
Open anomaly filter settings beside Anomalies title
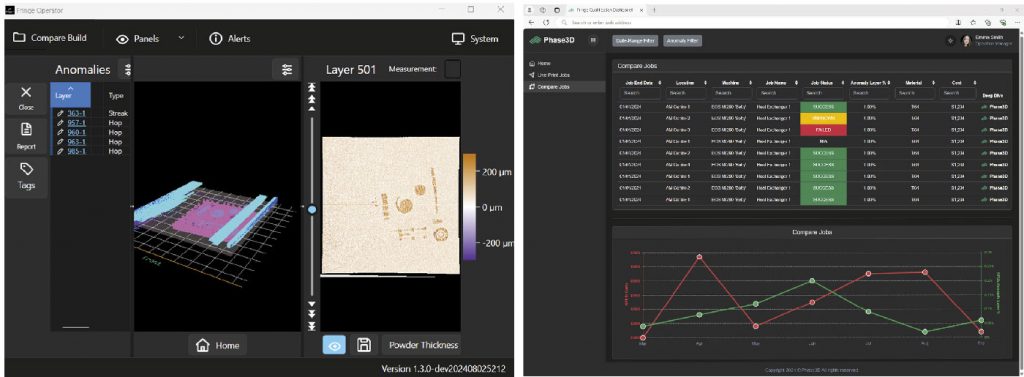click(x=127, y=69)
